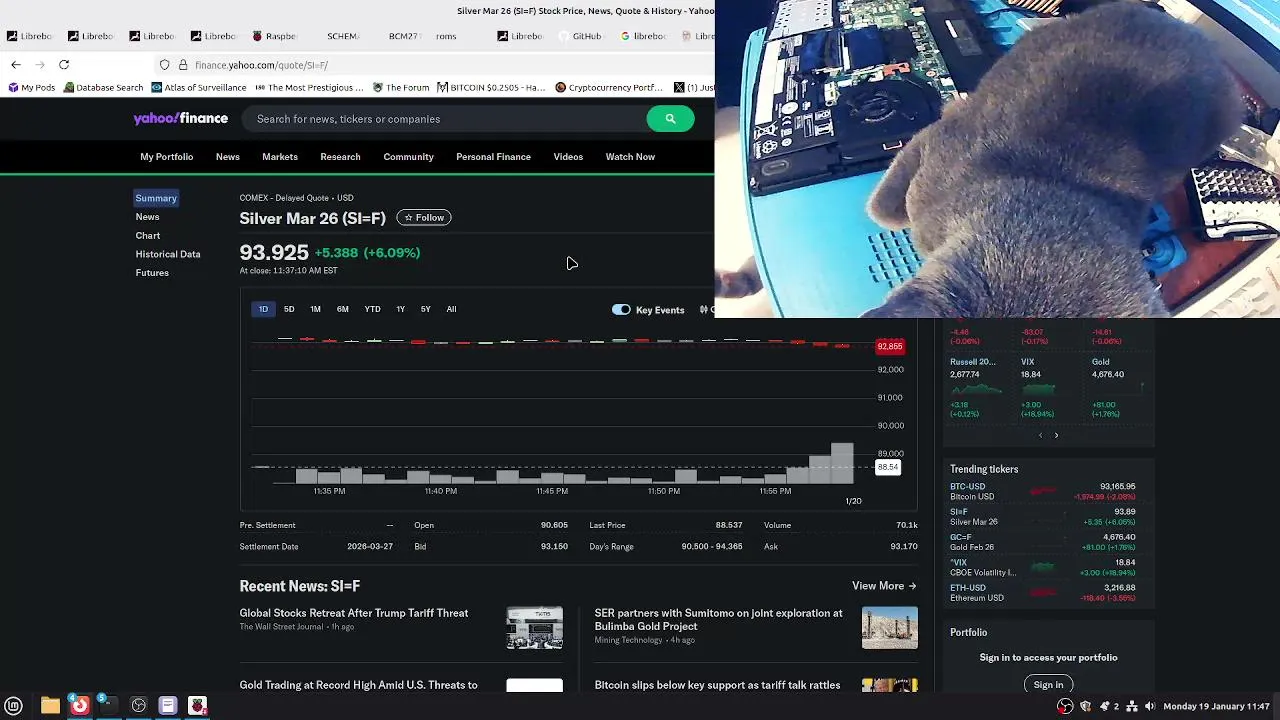Open the Atlas of Surveillance bookmark
This screenshot has width=1280, height=720.
coord(198,87)
